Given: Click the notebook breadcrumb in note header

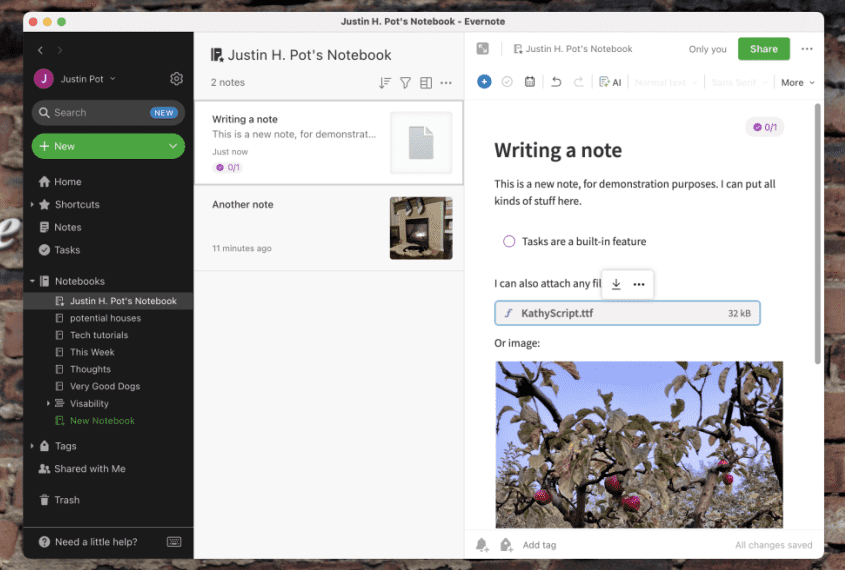Looking at the screenshot, I should click(573, 49).
